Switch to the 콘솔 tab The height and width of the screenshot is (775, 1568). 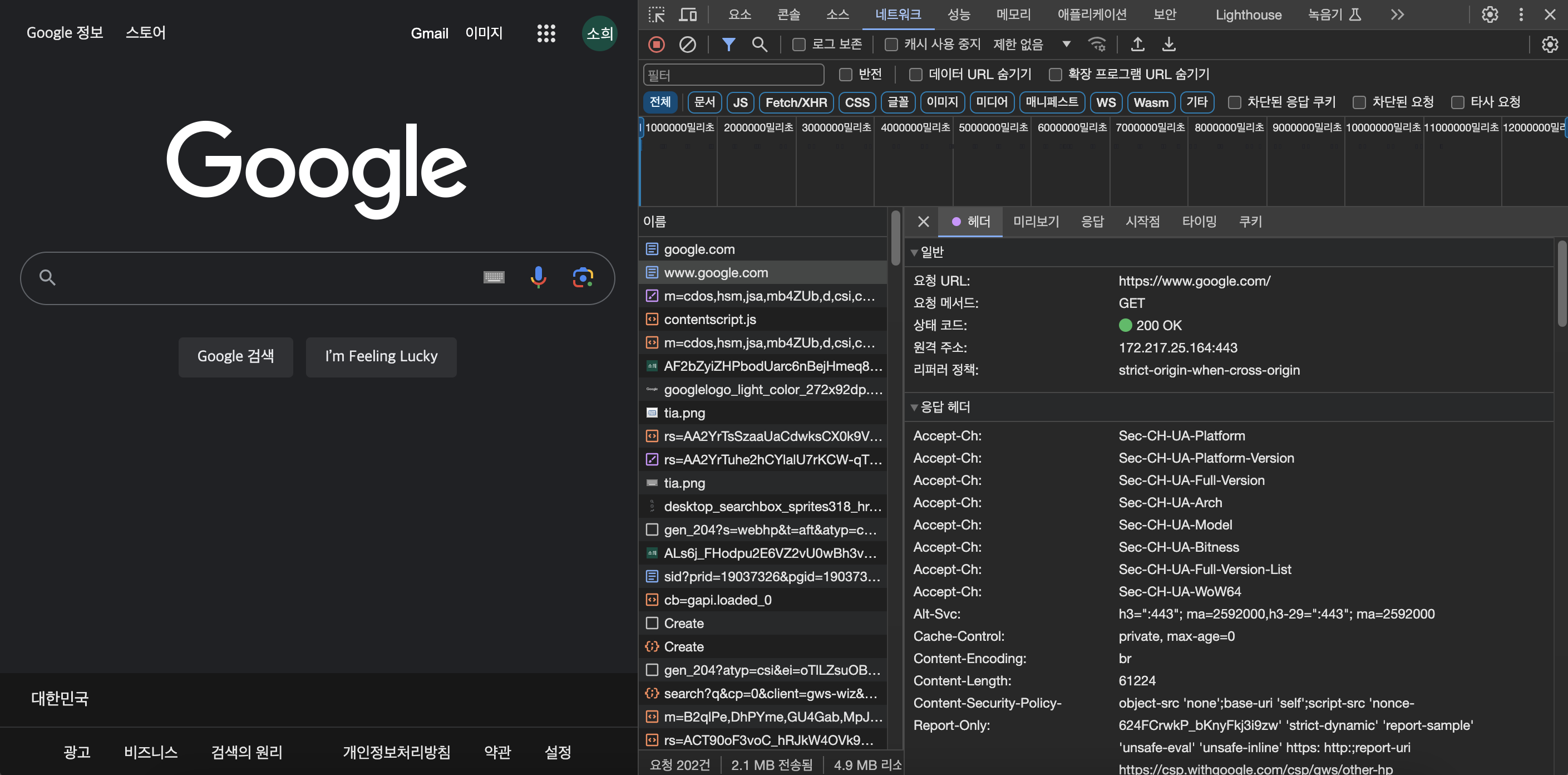(788, 14)
